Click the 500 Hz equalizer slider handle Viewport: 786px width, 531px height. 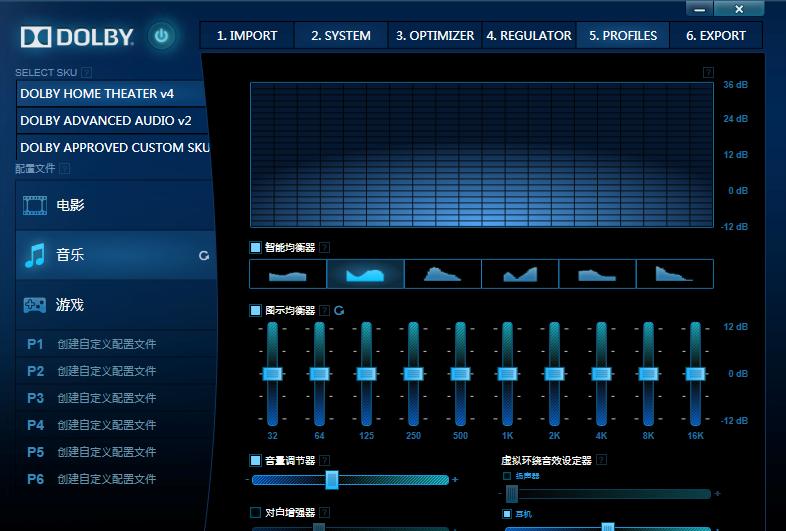pos(460,374)
